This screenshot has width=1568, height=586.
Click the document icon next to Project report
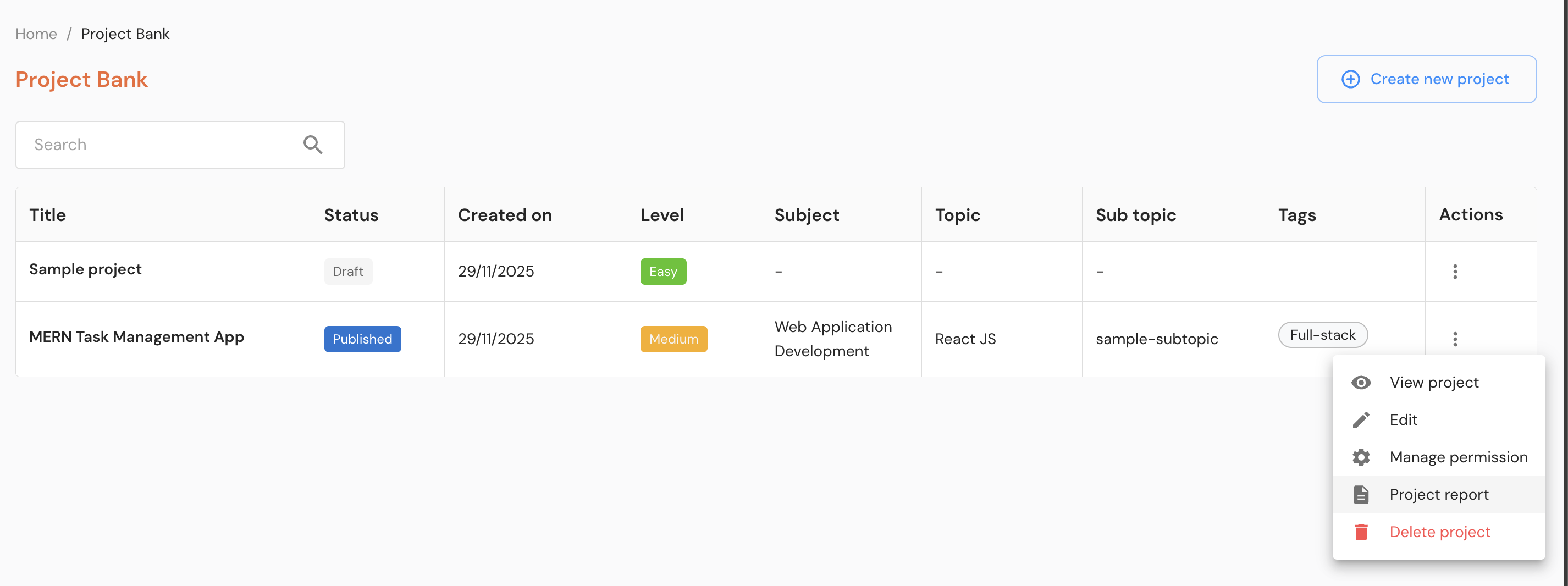coord(1362,494)
